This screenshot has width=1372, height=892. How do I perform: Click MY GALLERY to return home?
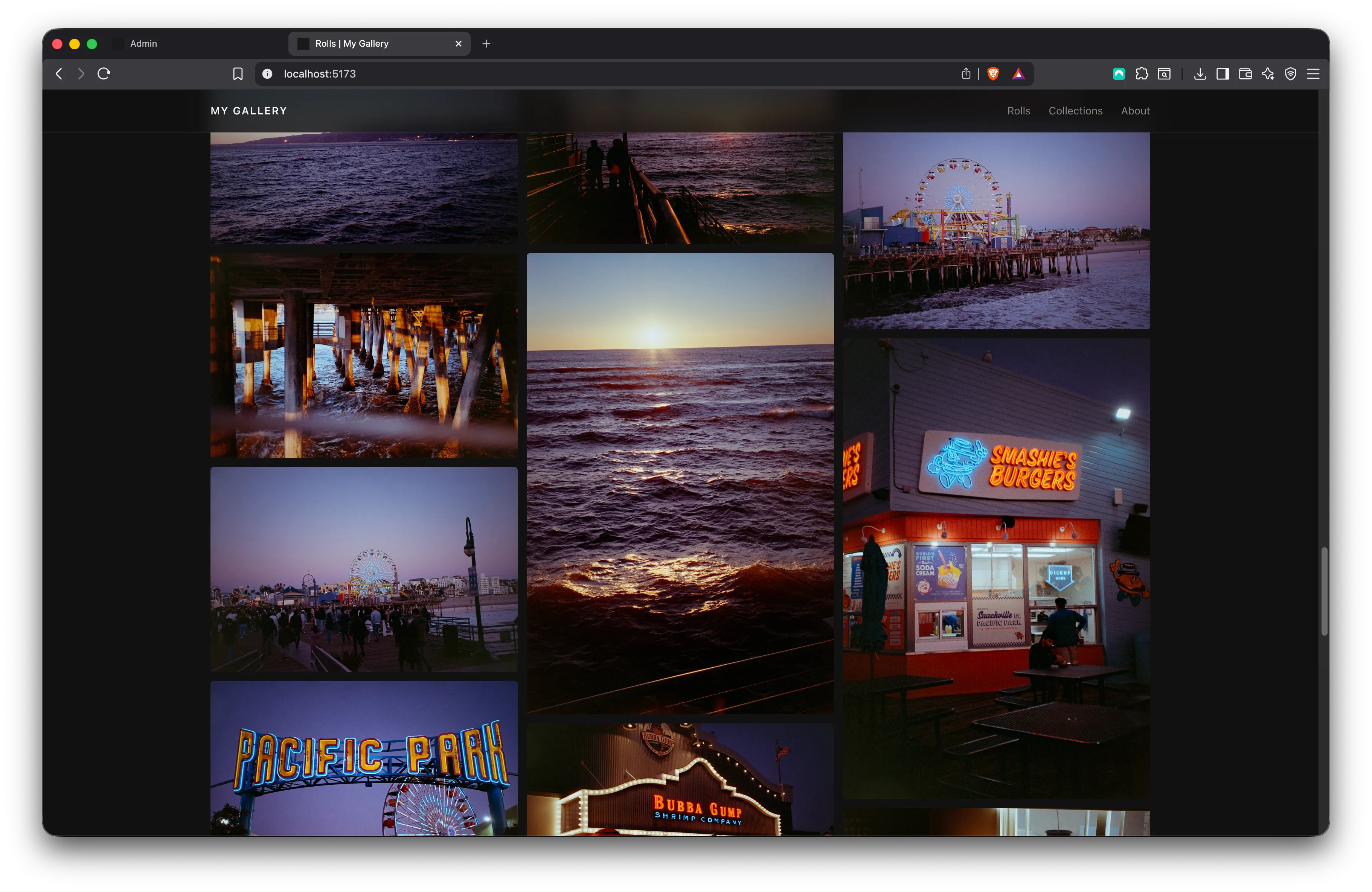248,110
